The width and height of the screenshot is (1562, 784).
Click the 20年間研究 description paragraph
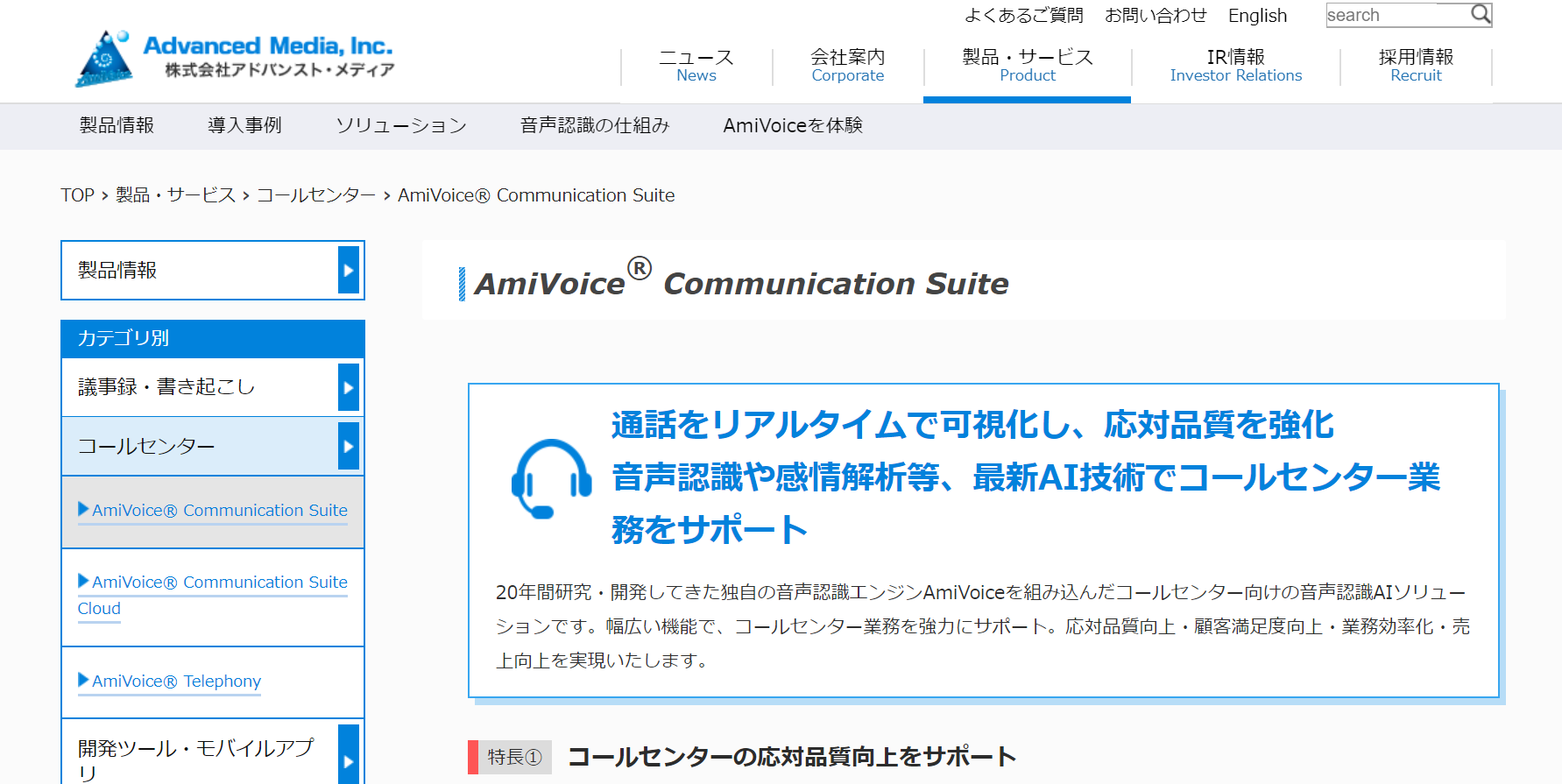(x=983, y=626)
